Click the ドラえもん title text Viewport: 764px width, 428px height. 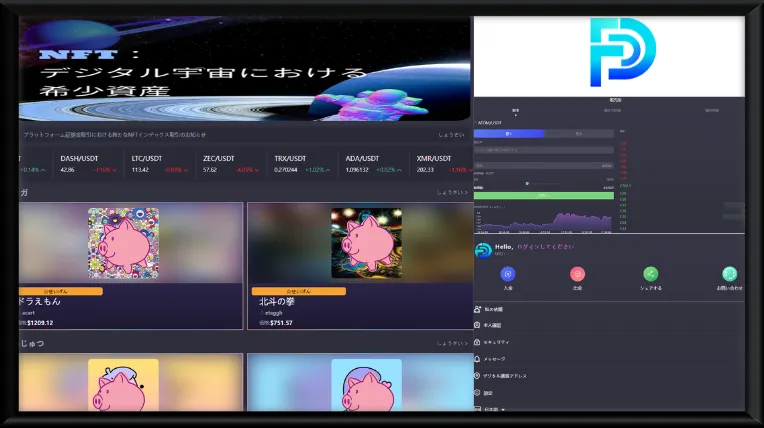[x=40, y=302]
